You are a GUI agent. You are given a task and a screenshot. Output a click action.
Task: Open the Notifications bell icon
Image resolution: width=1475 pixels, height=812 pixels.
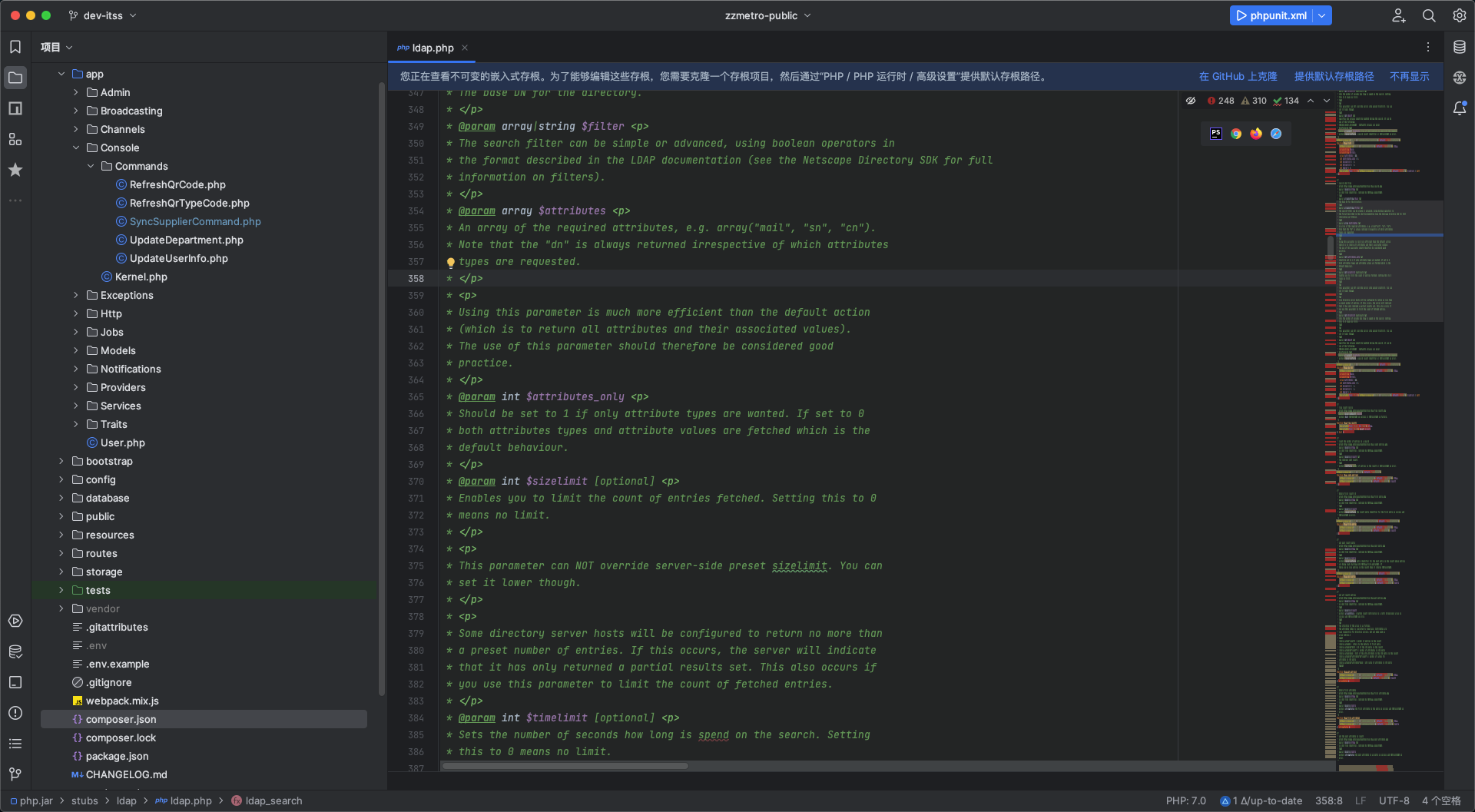click(1460, 108)
